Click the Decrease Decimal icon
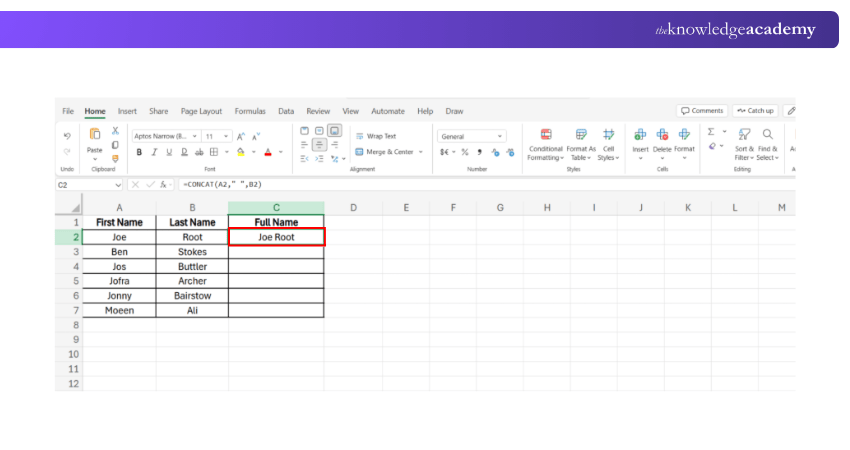This screenshot has height=450, width=850. (x=510, y=152)
